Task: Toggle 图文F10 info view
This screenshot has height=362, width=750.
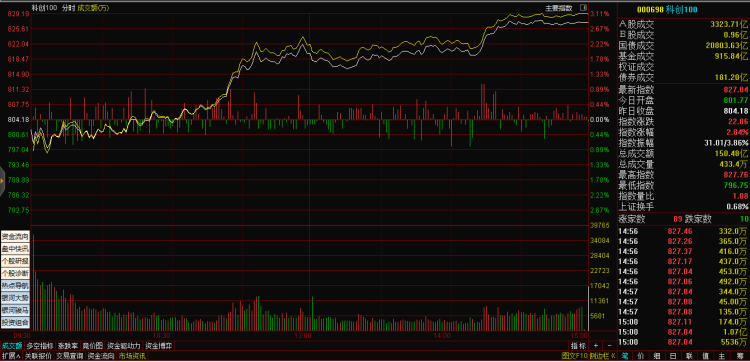Action: 574,356
